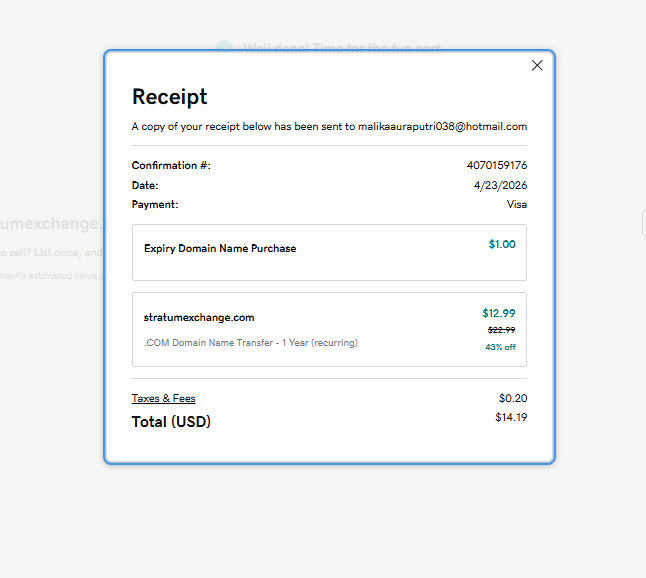Click the 43% off discount label
Image resolution: width=646 pixels, height=578 pixels.
[x=500, y=347]
